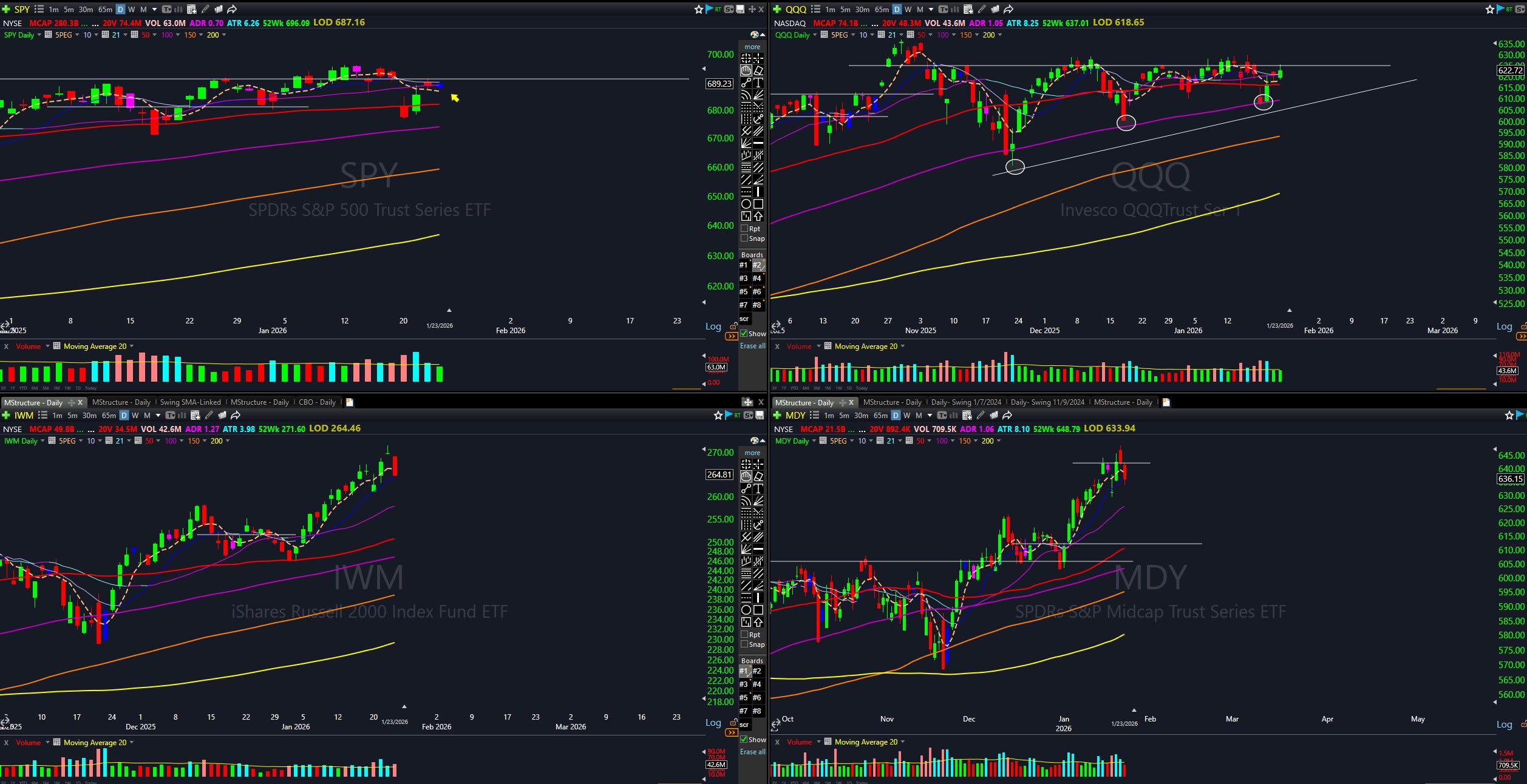
Task: Click the green plus icon next to QQQ
Action: [x=777, y=9]
